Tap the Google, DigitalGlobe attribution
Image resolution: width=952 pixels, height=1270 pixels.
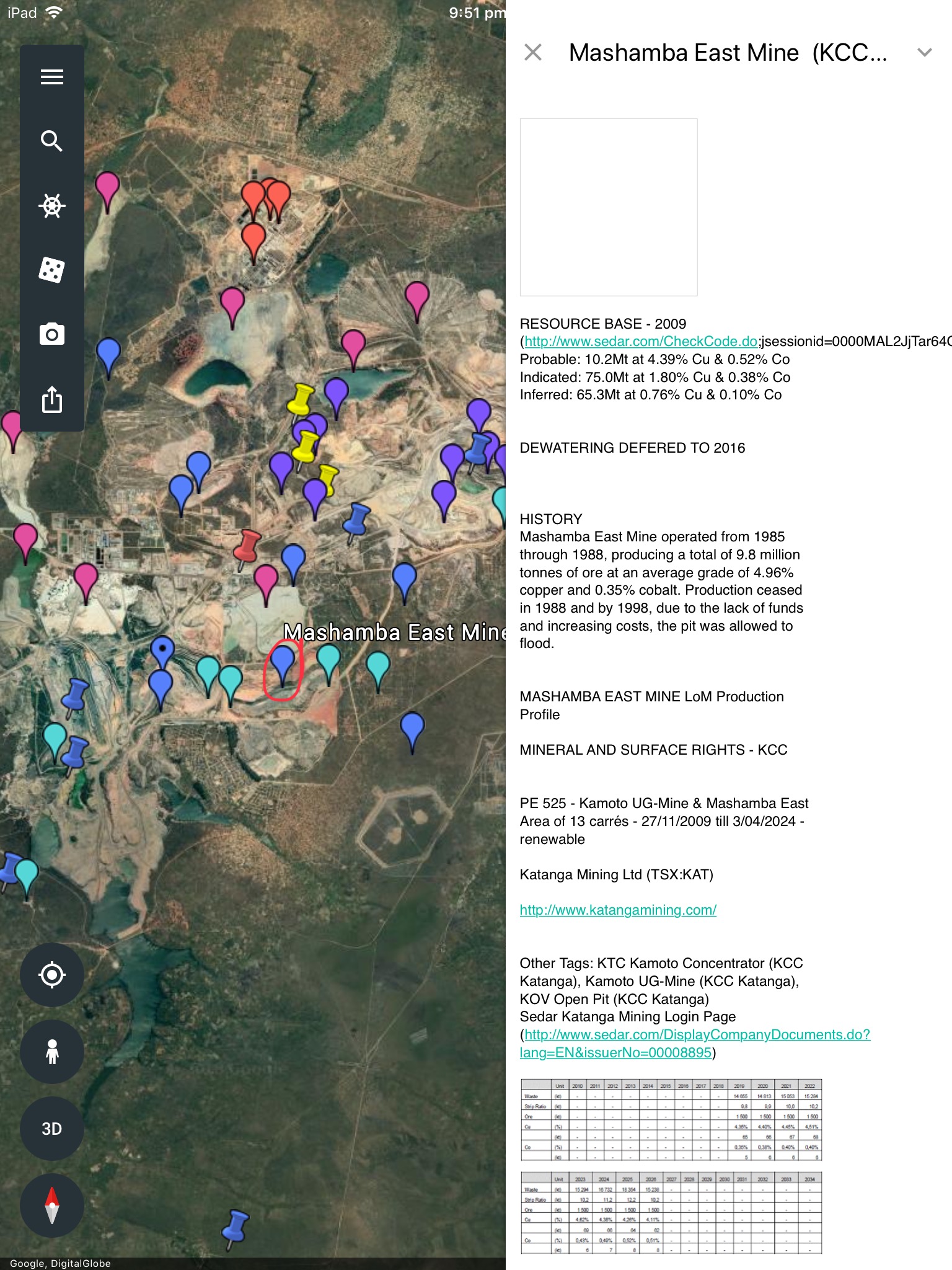pyautogui.click(x=60, y=1263)
